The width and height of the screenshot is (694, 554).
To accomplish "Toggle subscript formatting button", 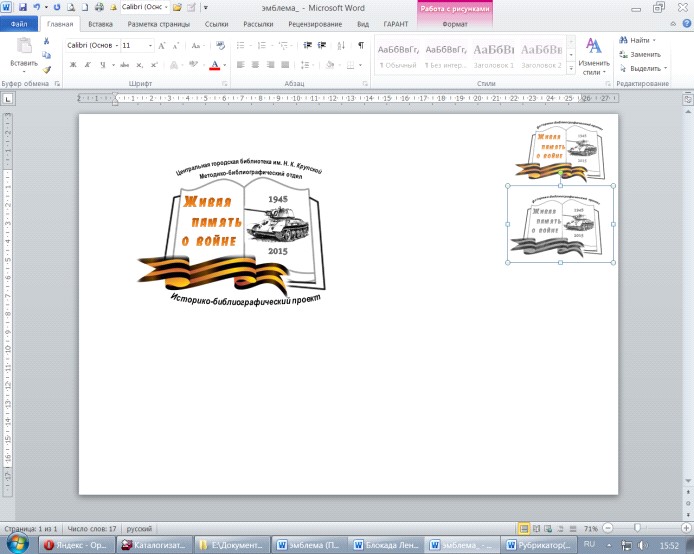I will (x=139, y=65).
